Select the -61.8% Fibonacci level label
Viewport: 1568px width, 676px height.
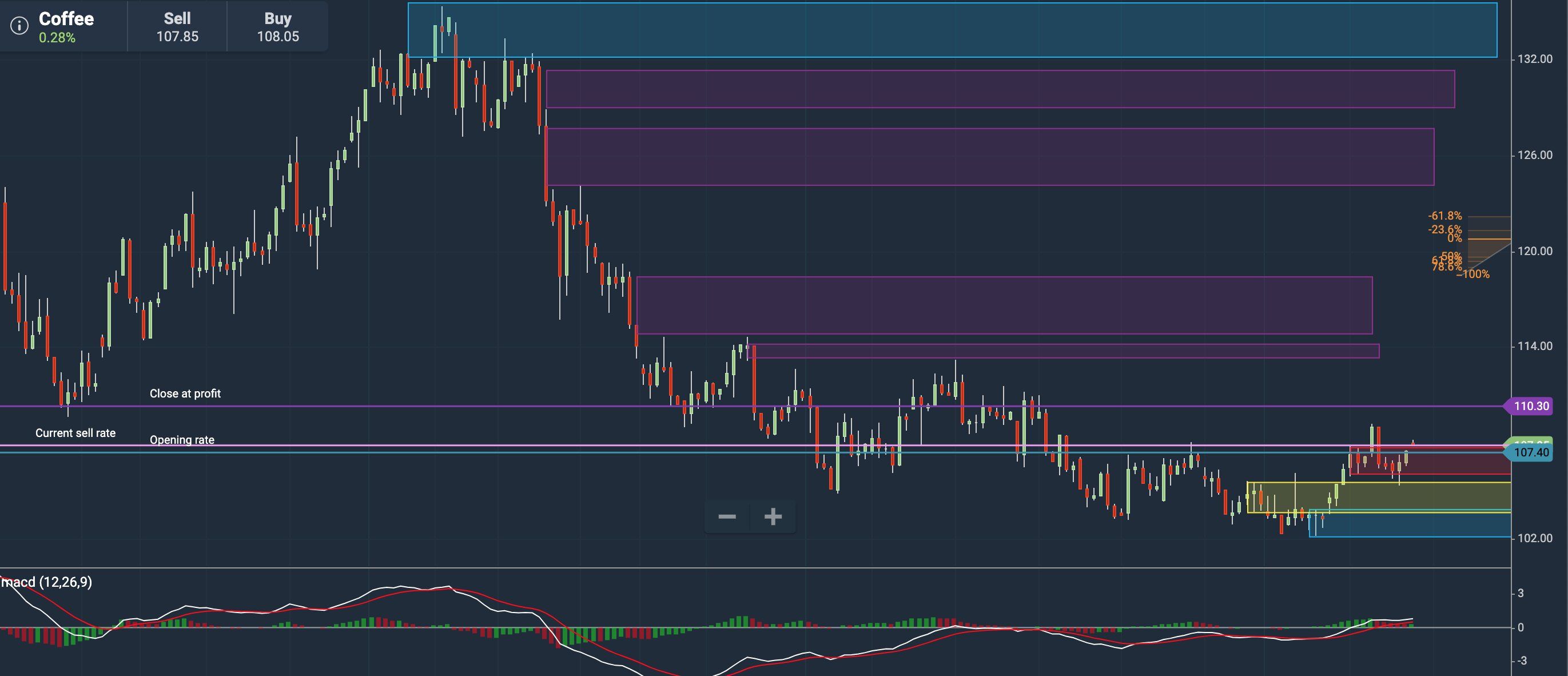coord(1444,216)
